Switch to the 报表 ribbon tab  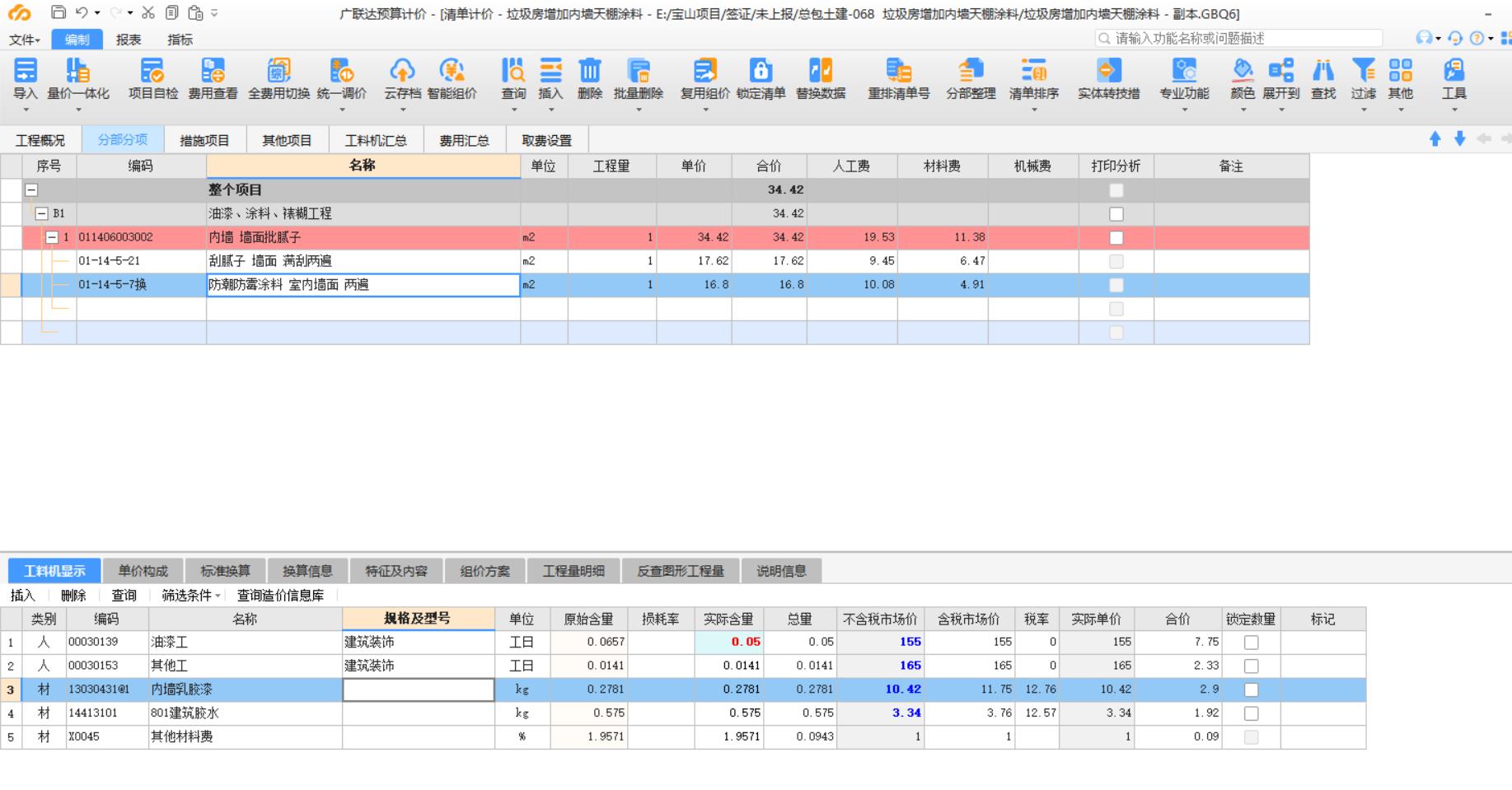[129, 40]
